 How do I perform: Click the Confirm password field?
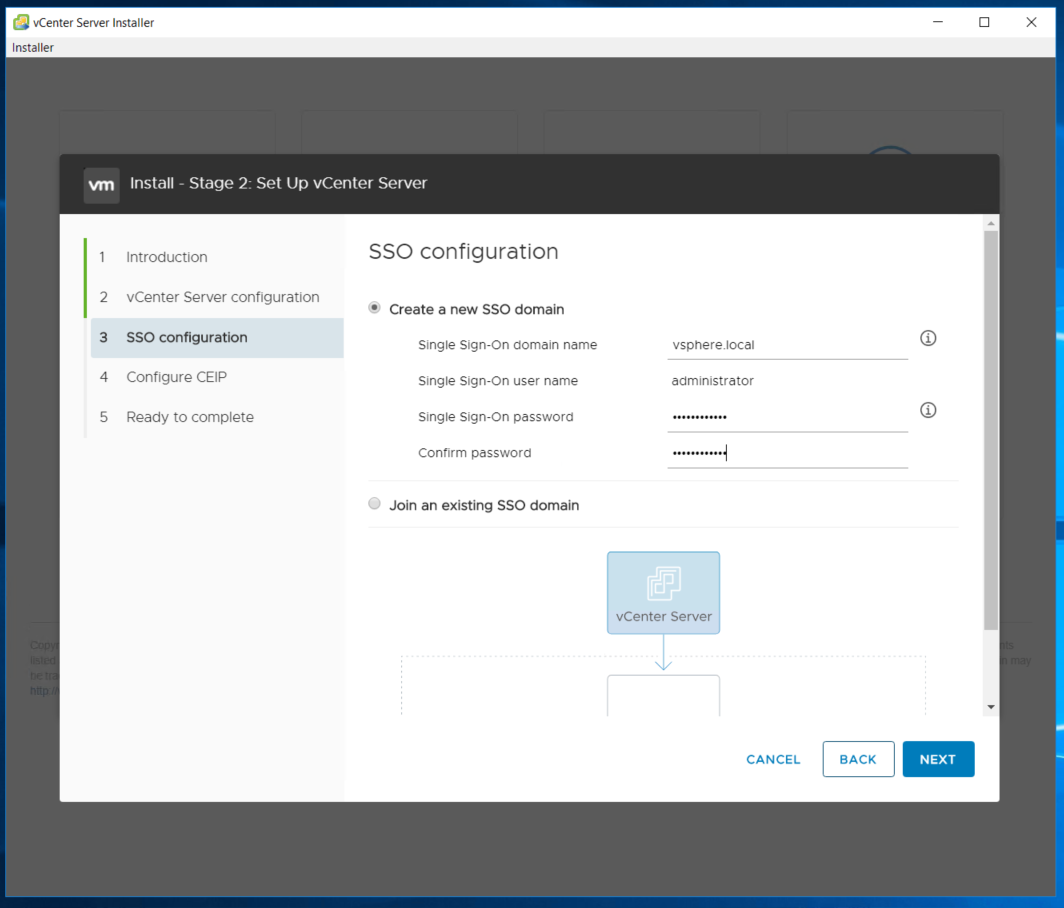point(787,453)
